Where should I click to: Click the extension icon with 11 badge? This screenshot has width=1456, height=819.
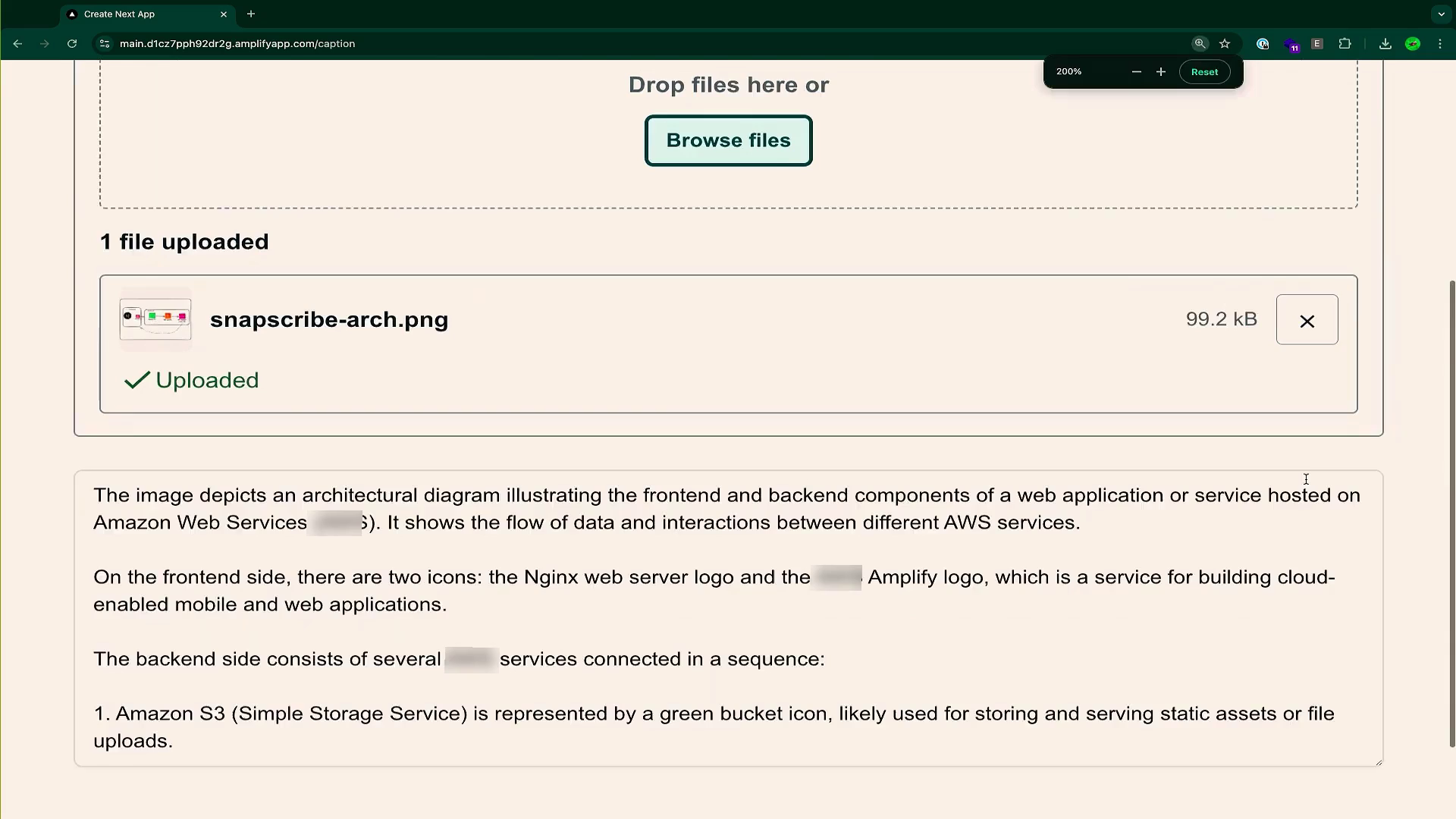click(1291, 45)
